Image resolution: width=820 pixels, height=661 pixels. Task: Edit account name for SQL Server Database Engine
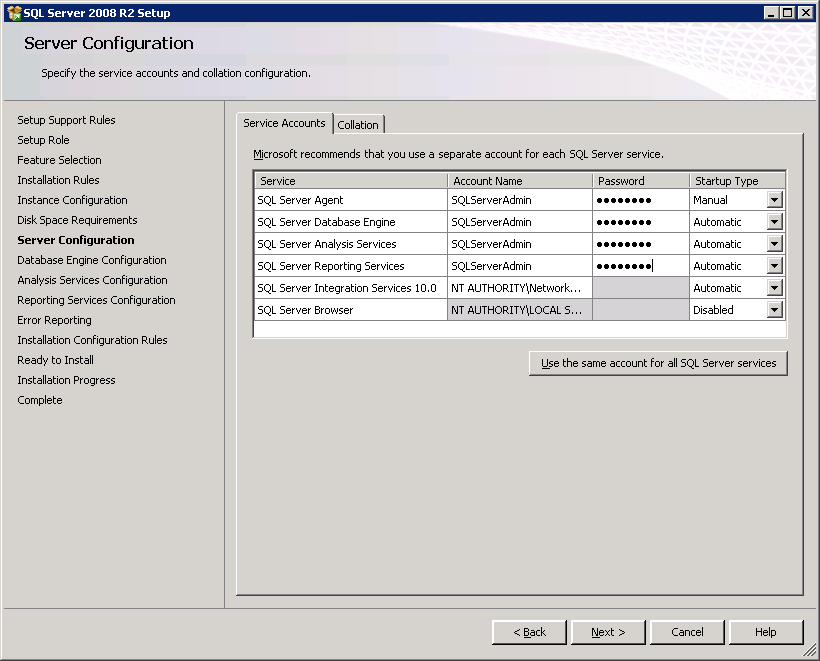click(520, 222)
